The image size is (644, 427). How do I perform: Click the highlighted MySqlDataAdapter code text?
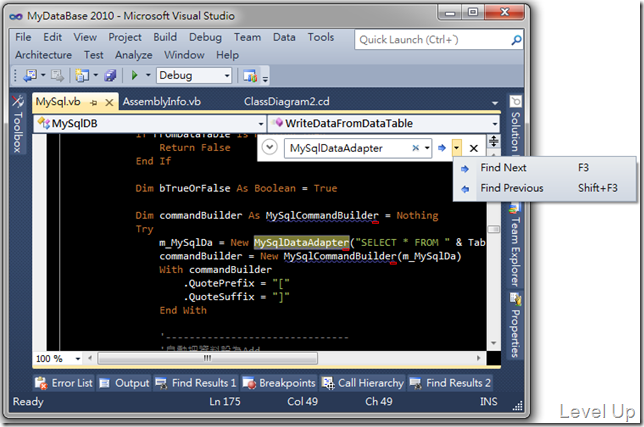click(x=301, y=243)
